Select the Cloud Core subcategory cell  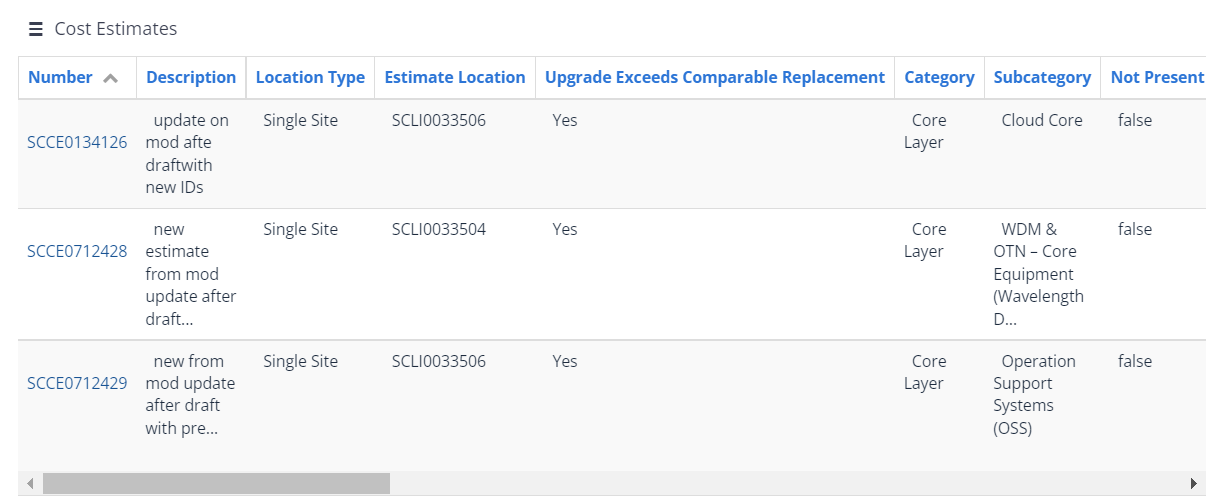pyautogui.click(x=1042, y=120)
